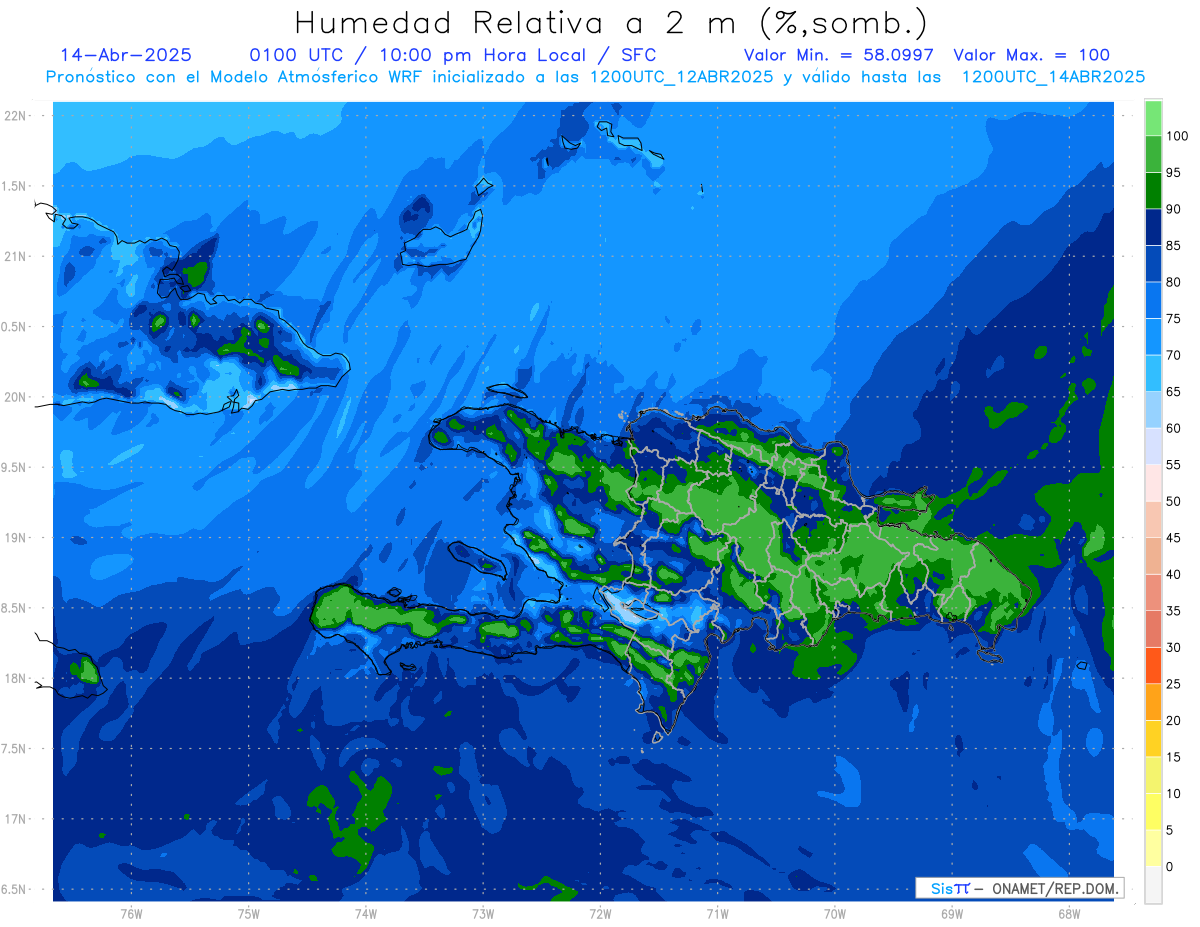The height and width of the screenshot is (927, 1200).
Task: Click the legend value '50'
Action: 1174,501
